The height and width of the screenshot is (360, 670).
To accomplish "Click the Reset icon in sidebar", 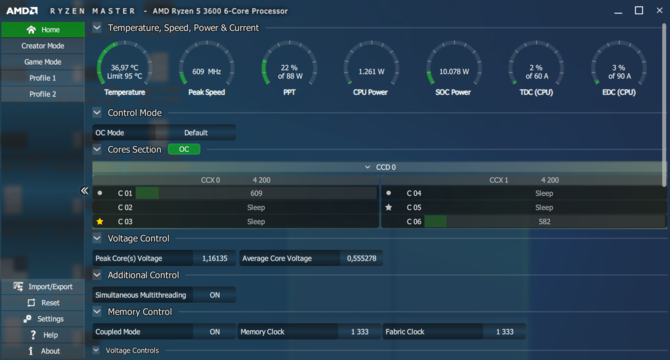I will click(31, 303).
